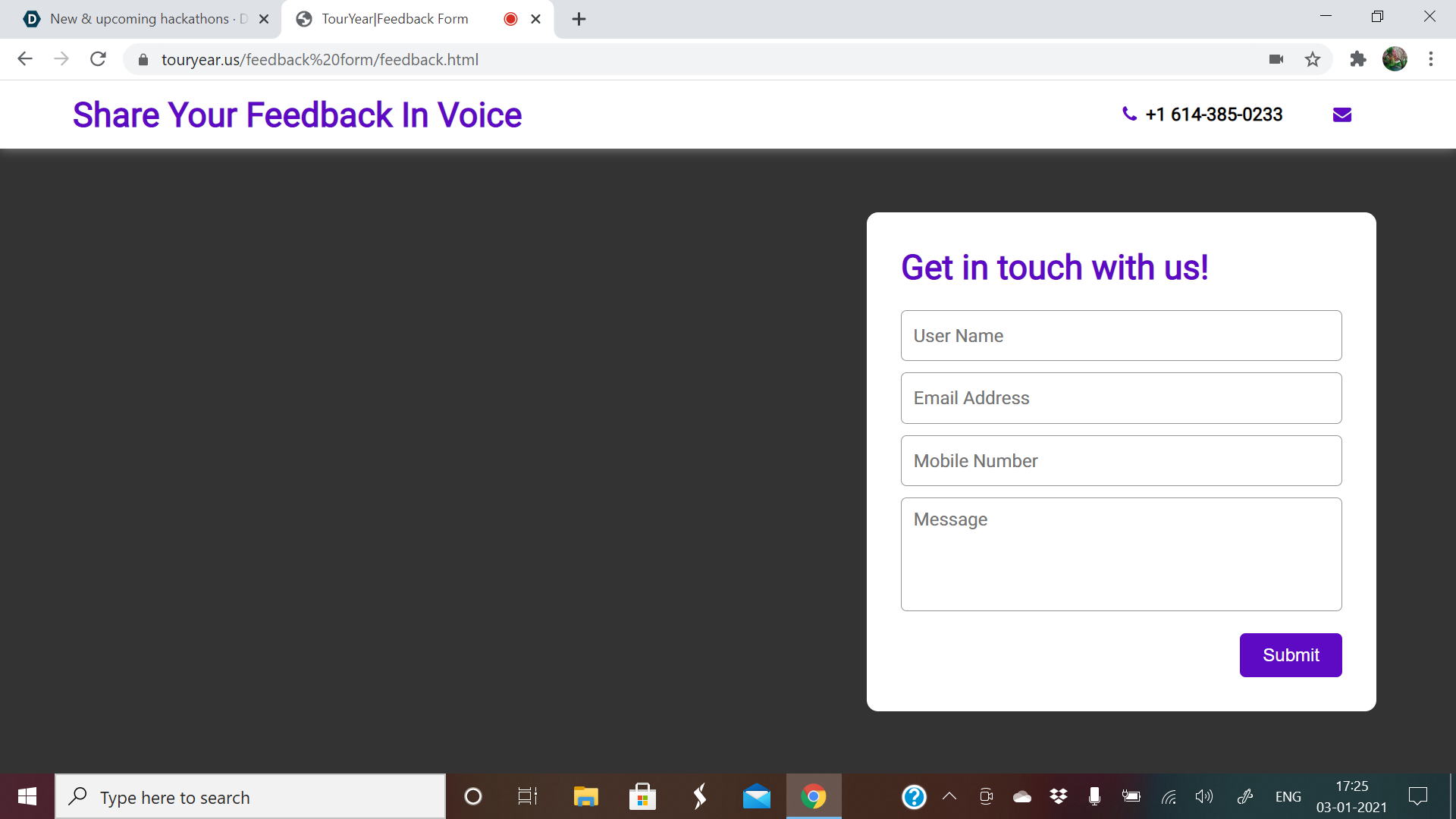Select the Mobile Number input
Image resolution: width=1456 pixels, height=819 pixels.
tap(1121, 461)
